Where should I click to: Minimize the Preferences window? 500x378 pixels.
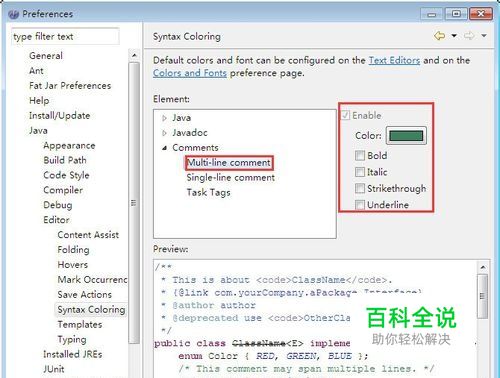click(432, 14)
